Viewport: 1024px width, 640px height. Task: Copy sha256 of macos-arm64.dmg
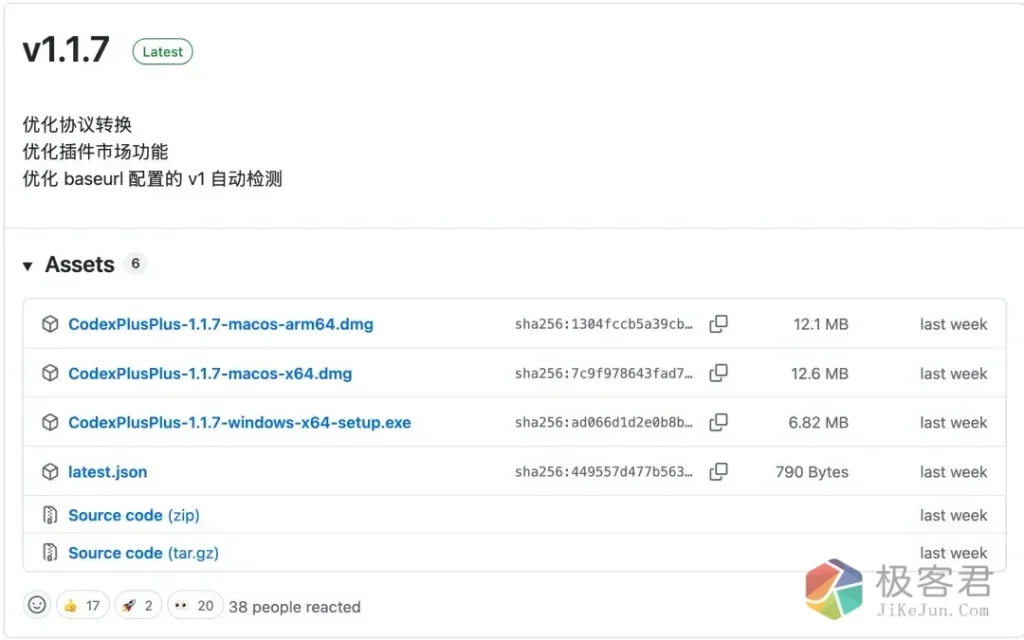(718, 324)
